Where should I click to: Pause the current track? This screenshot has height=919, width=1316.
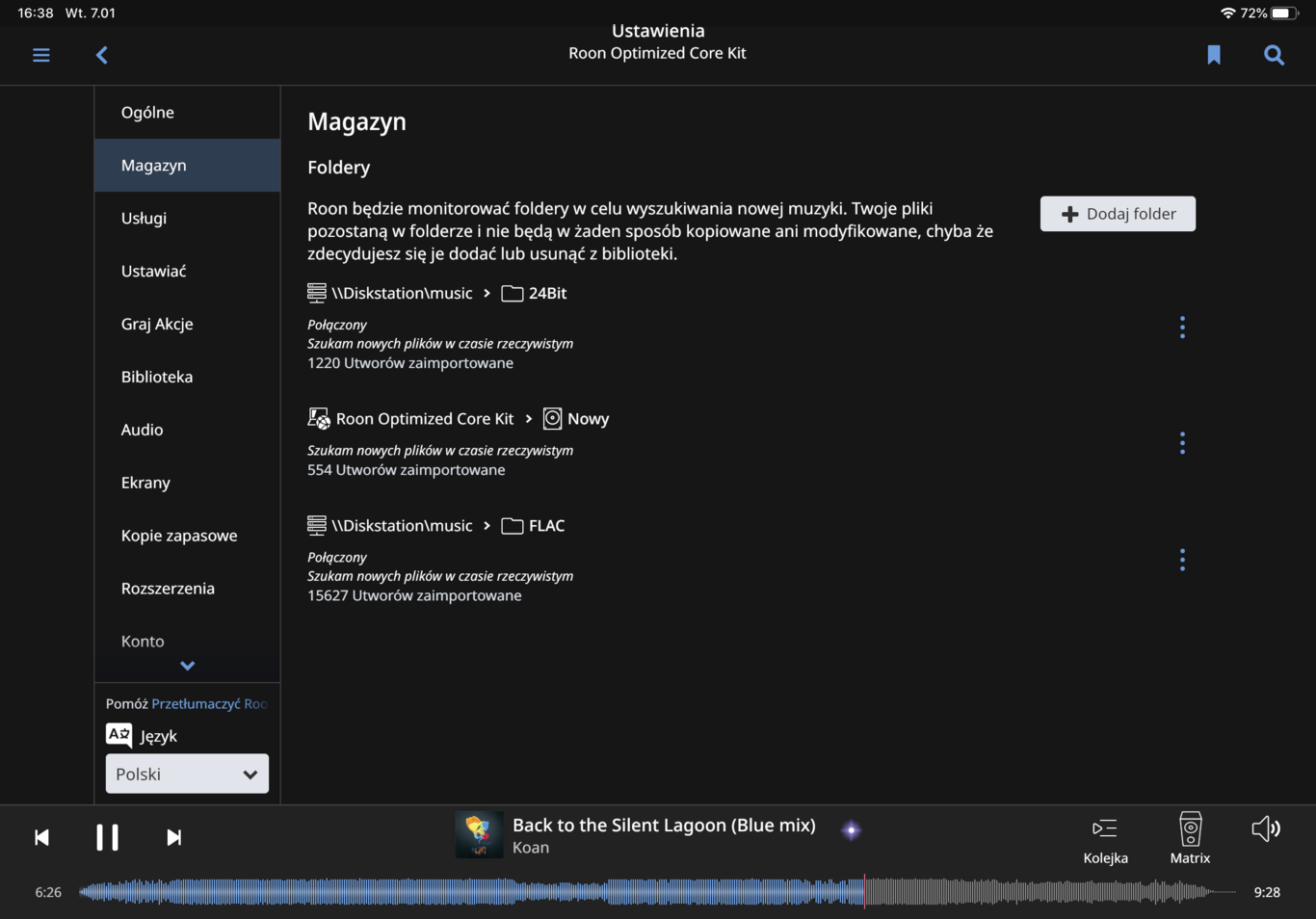pos(107,837)
